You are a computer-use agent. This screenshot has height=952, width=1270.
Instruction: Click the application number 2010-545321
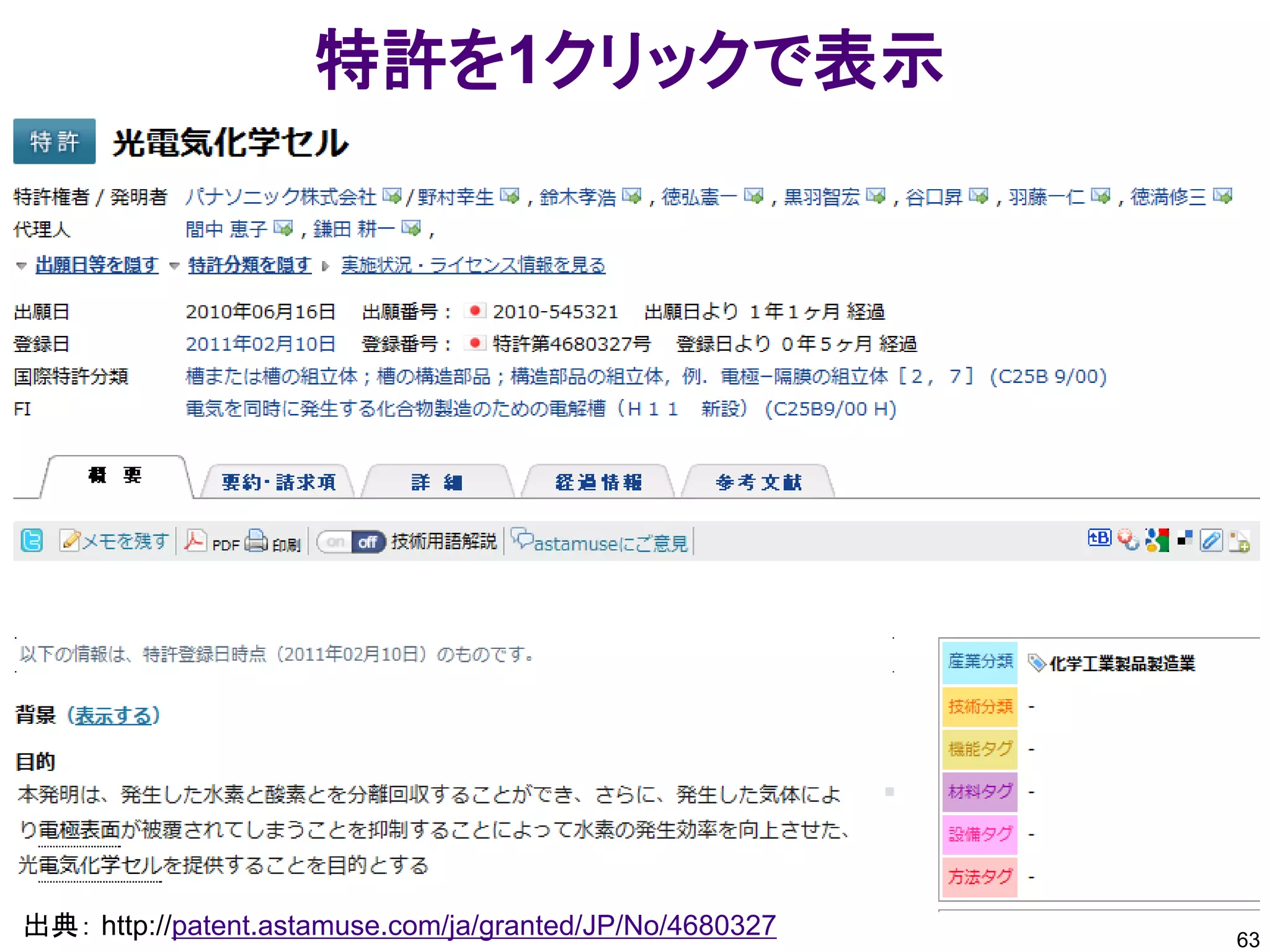click(x=556, y=312)
